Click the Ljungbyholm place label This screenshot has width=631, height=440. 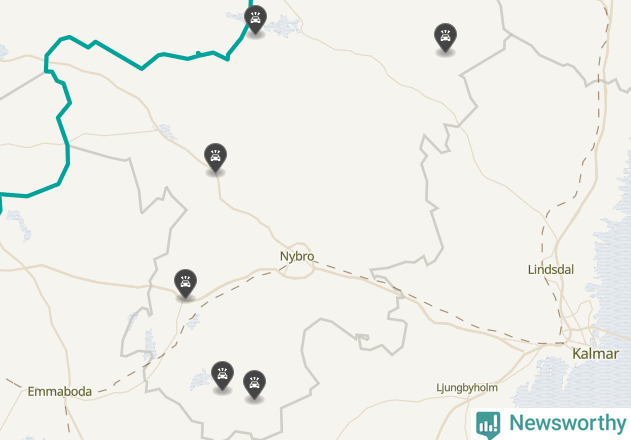pyautogui.click(x=467, y=388)
